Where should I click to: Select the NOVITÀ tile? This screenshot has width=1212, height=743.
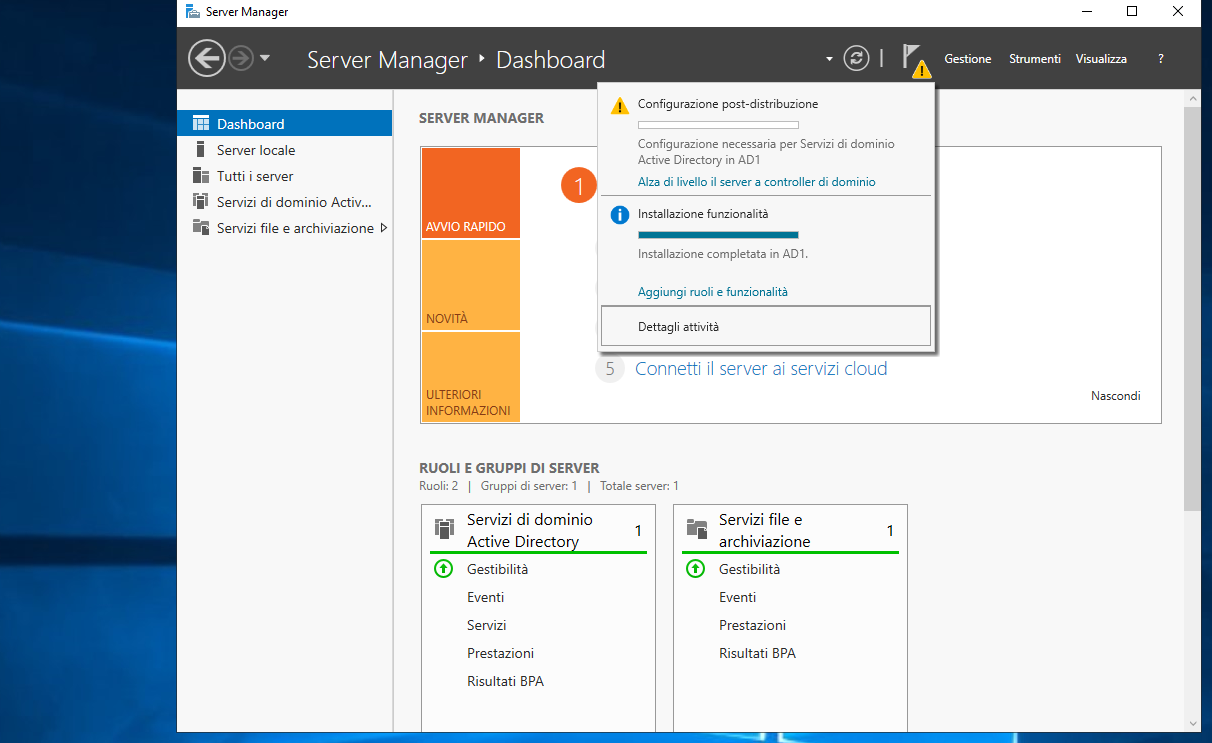pos(471,285)
